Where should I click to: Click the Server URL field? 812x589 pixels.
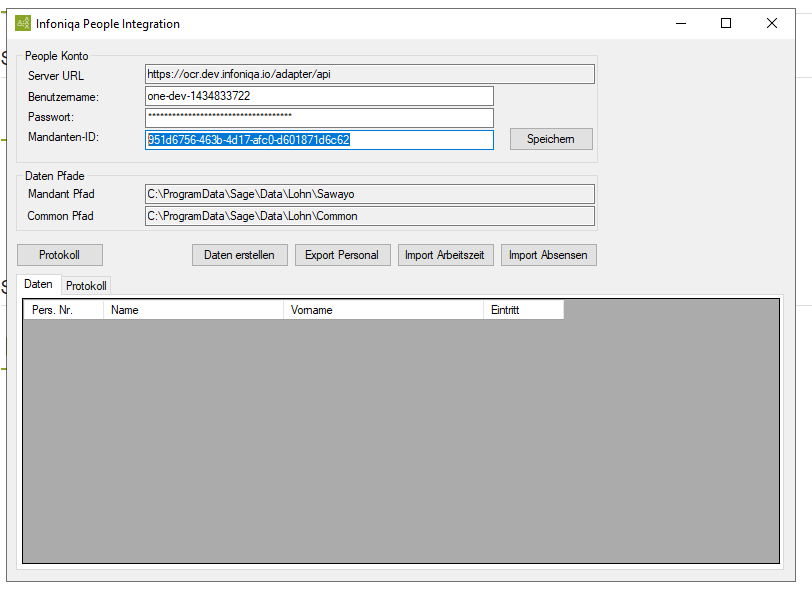coord(370,74)
